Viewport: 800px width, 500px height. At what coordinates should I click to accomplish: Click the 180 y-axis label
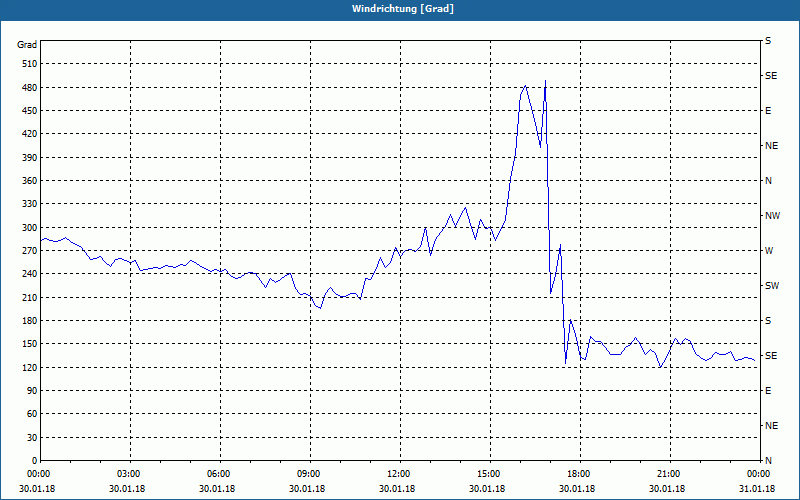click(x=30, y=321)
